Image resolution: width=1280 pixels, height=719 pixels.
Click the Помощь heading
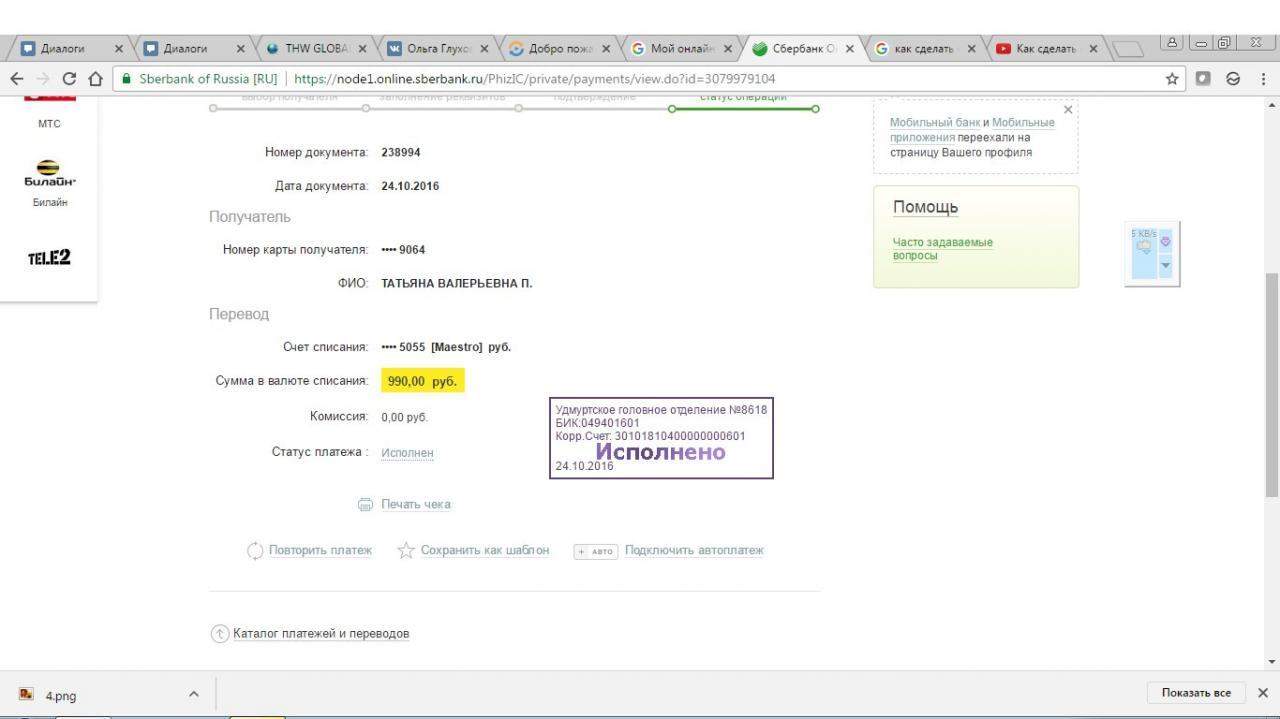click(x=925, y=207)
